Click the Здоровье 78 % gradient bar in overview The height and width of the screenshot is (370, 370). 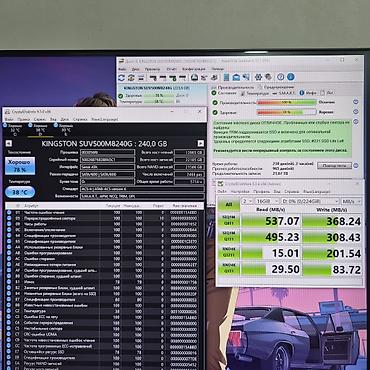click(286, 112)
